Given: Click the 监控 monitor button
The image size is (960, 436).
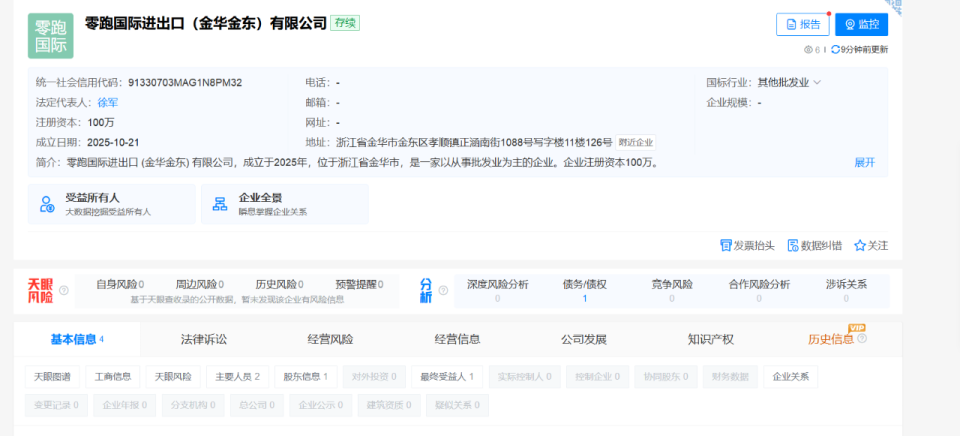Looking at the screenshot, I should [x=861, y=24].
